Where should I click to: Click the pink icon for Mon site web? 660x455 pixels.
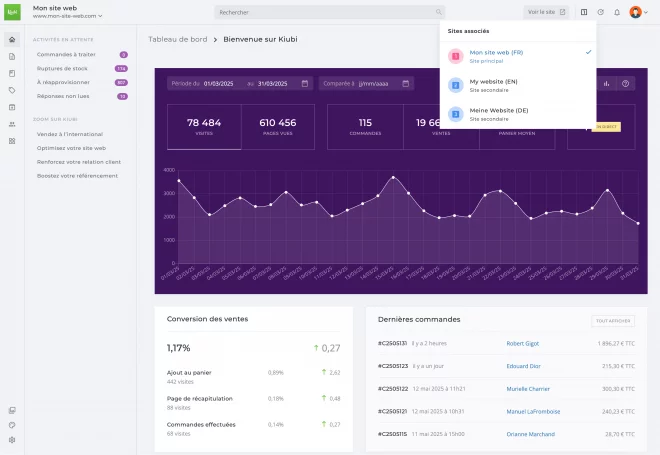(455, 56)
